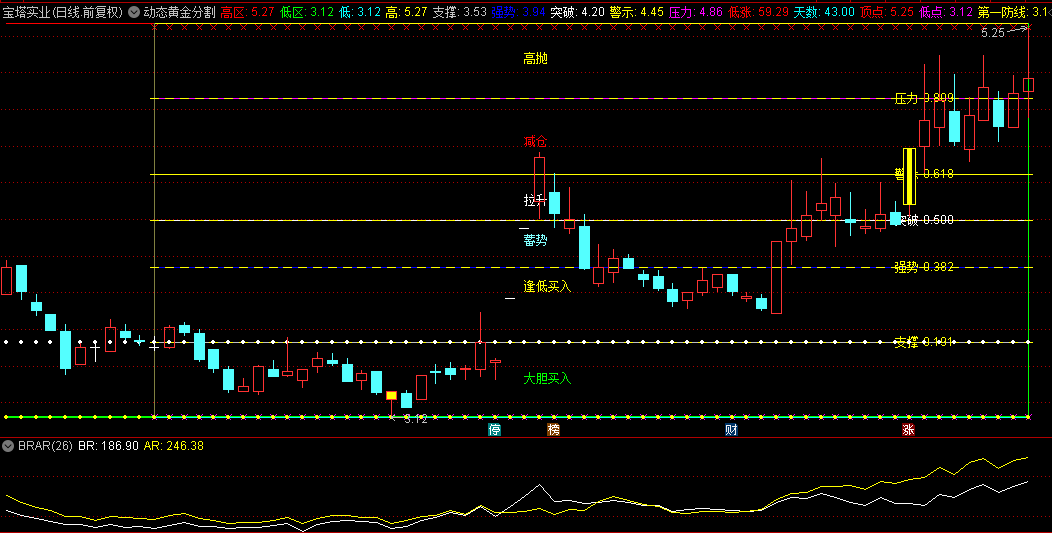Click the 蓄势 zone label
Image resolution: width=1052 pixels, height=533 pixels.
coord(535,240)
